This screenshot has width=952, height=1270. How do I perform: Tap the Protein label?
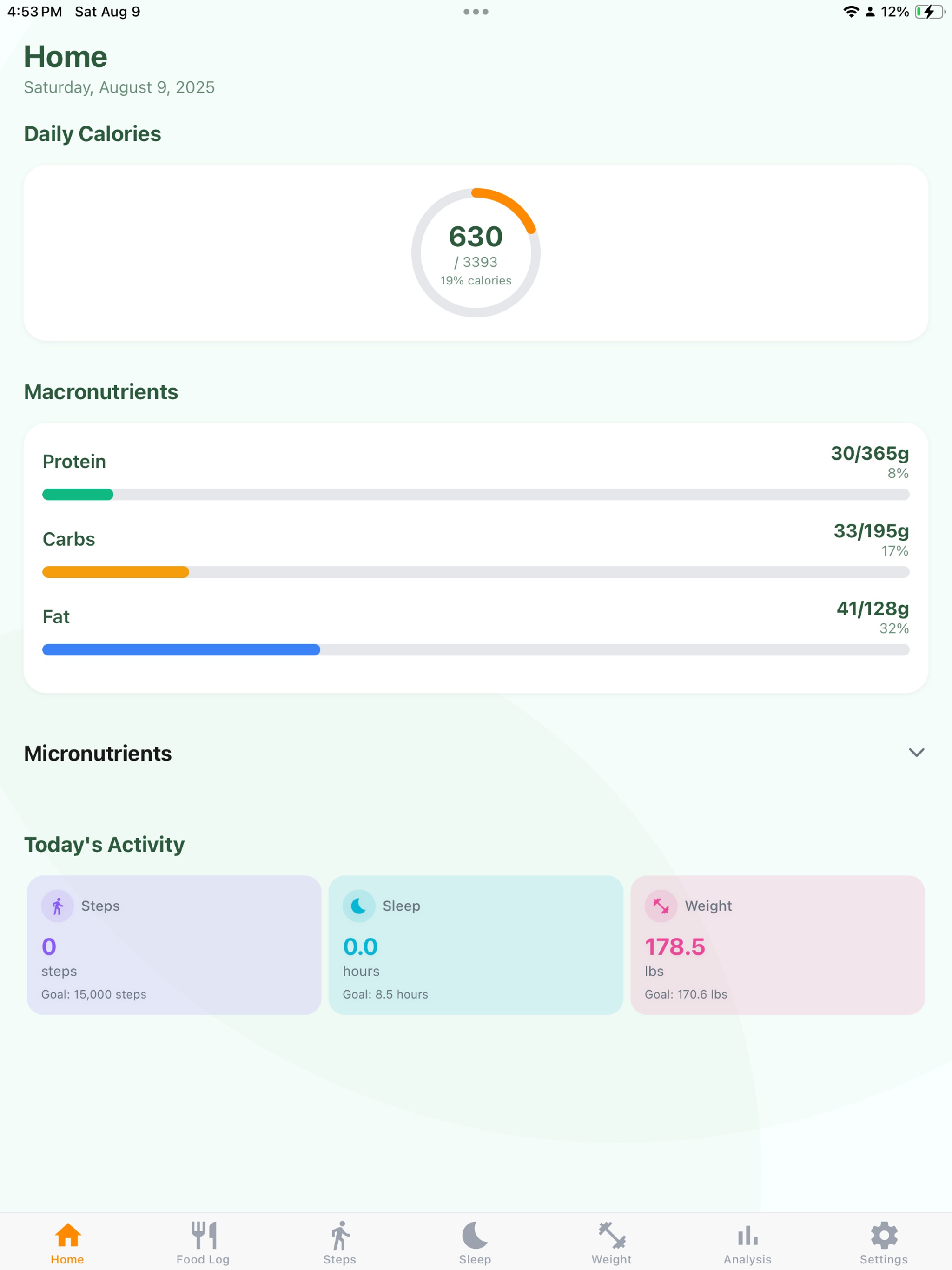coord(74,462)
